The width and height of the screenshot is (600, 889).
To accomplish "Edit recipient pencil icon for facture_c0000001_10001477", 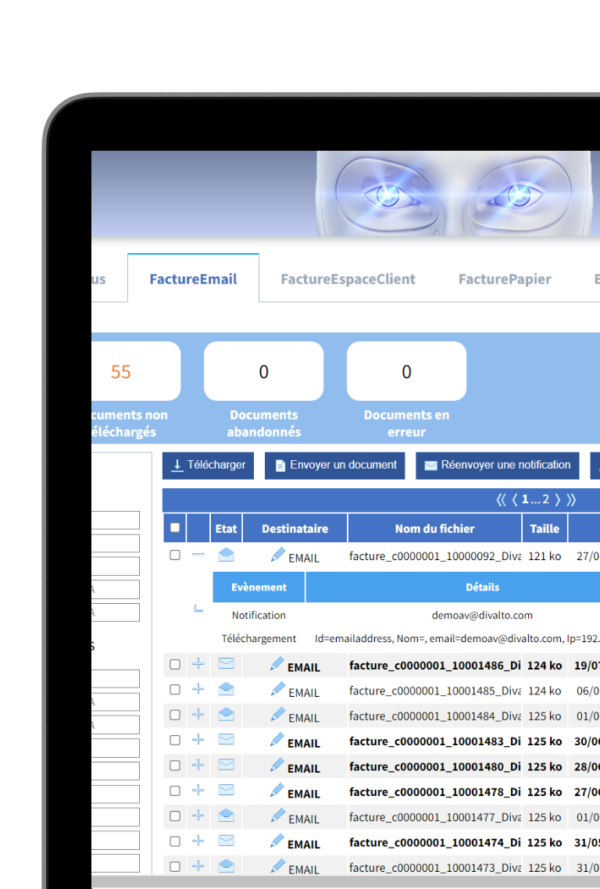I will (277, 815).
